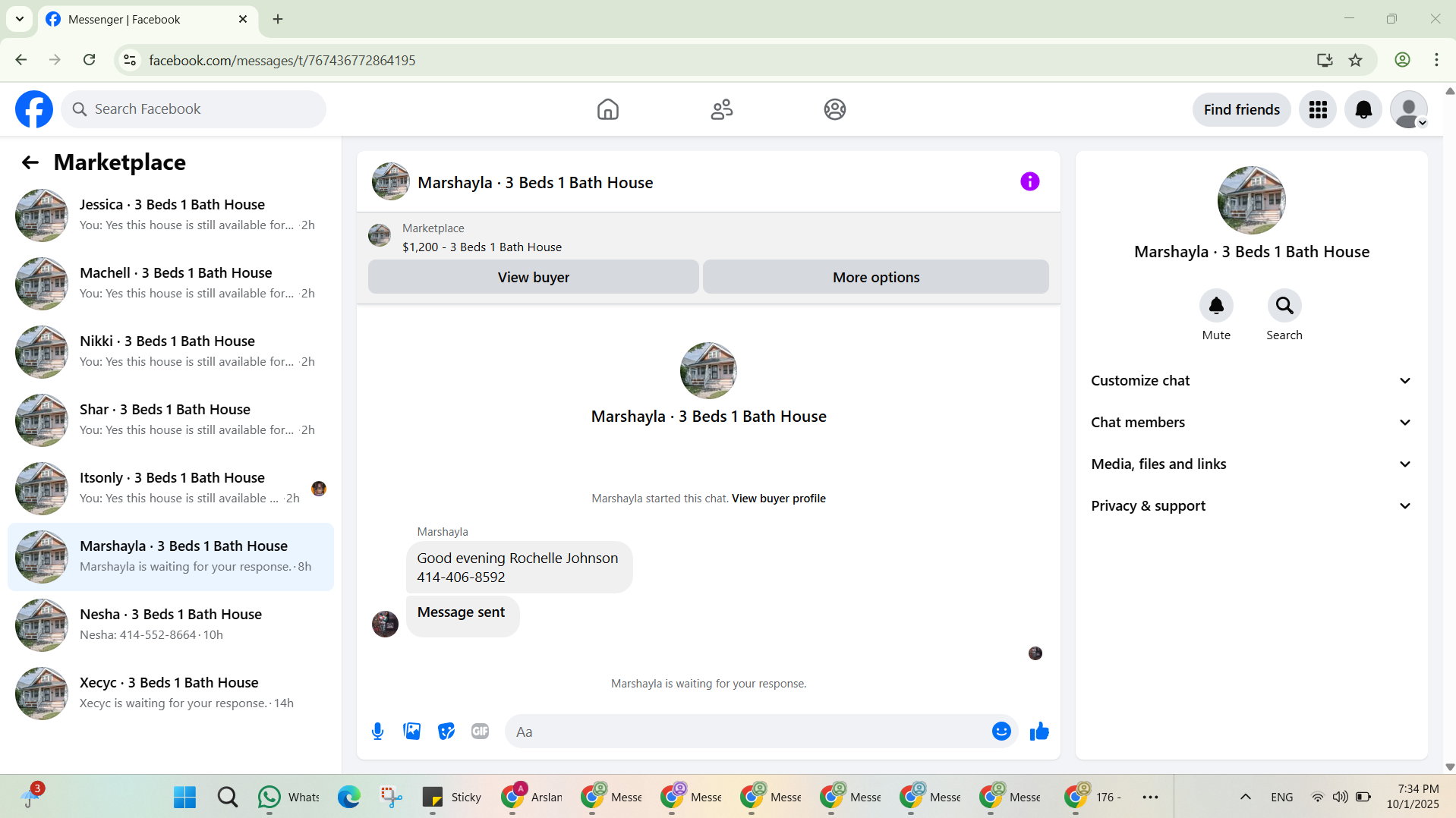
Task: Reload the current page
Action: coord(90,60)
